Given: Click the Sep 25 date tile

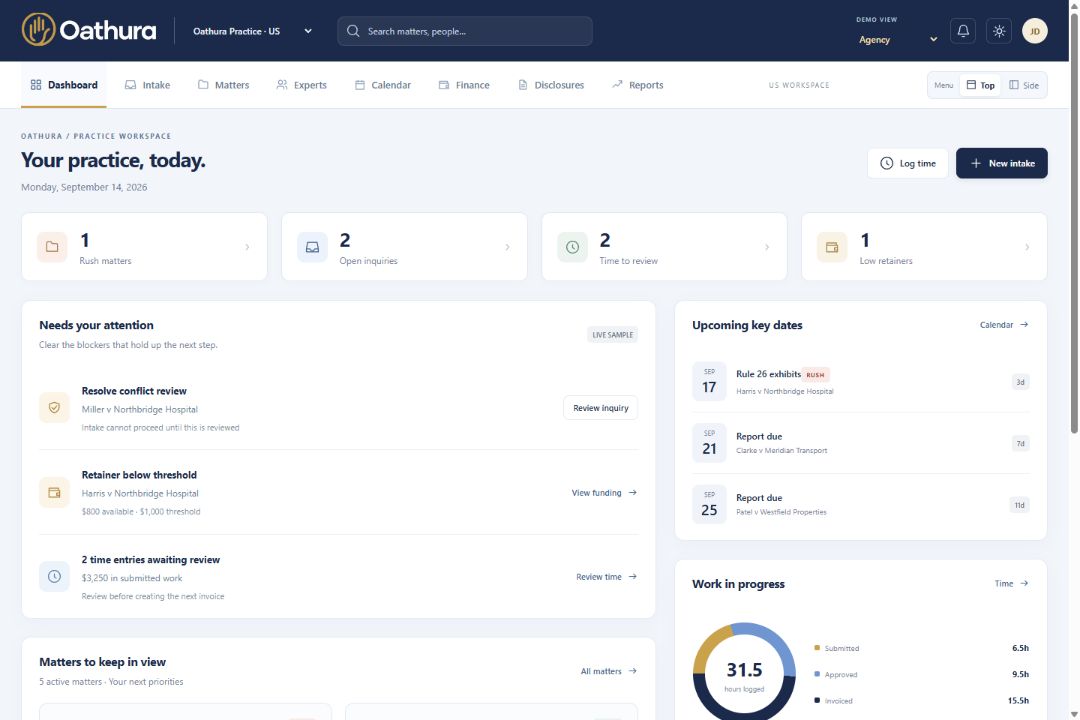Looking at the screenshot, I should pos(709,504).
